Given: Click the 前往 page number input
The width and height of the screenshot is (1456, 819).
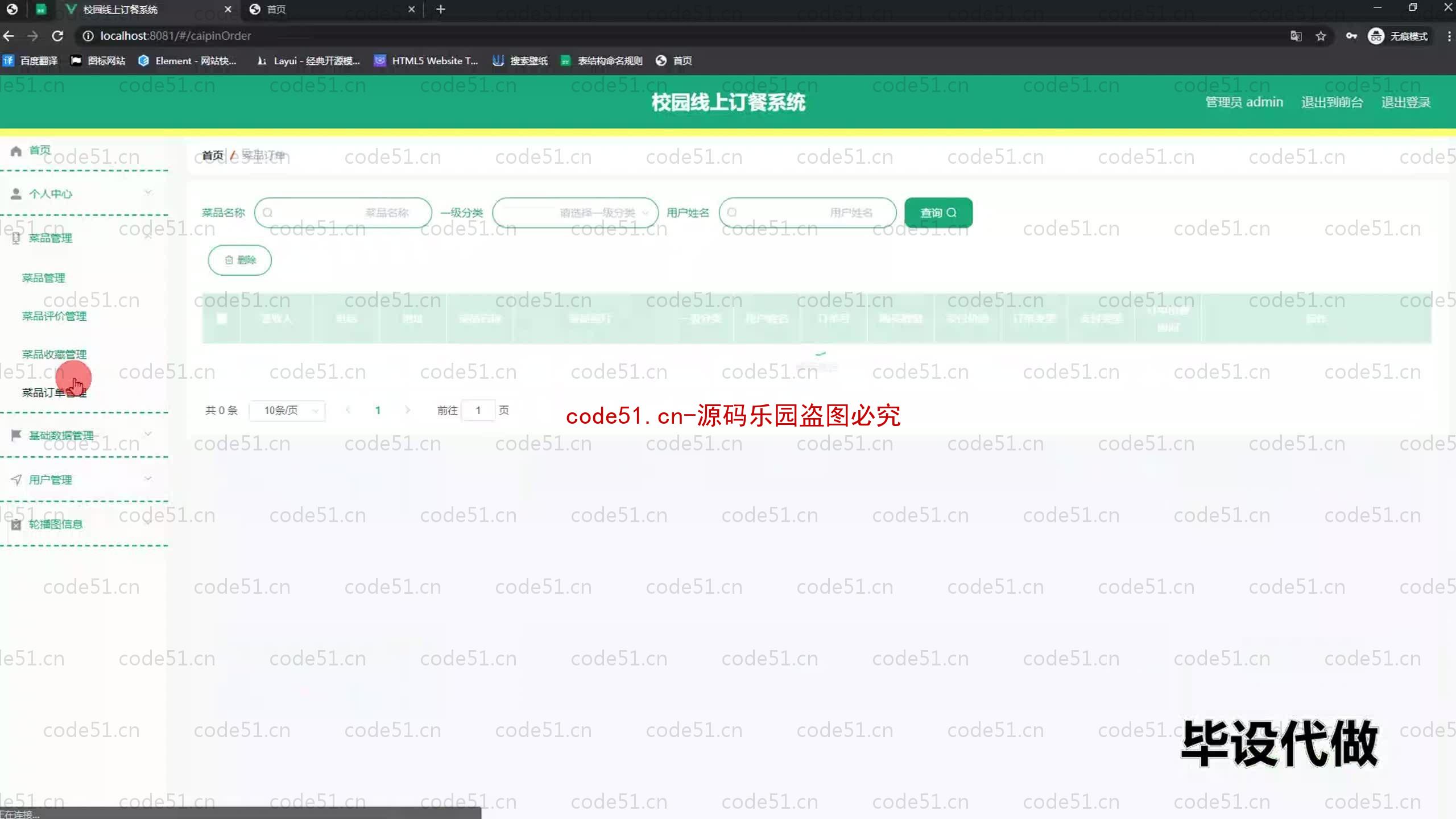Looking at the screenshot, I should coord(478,411).
